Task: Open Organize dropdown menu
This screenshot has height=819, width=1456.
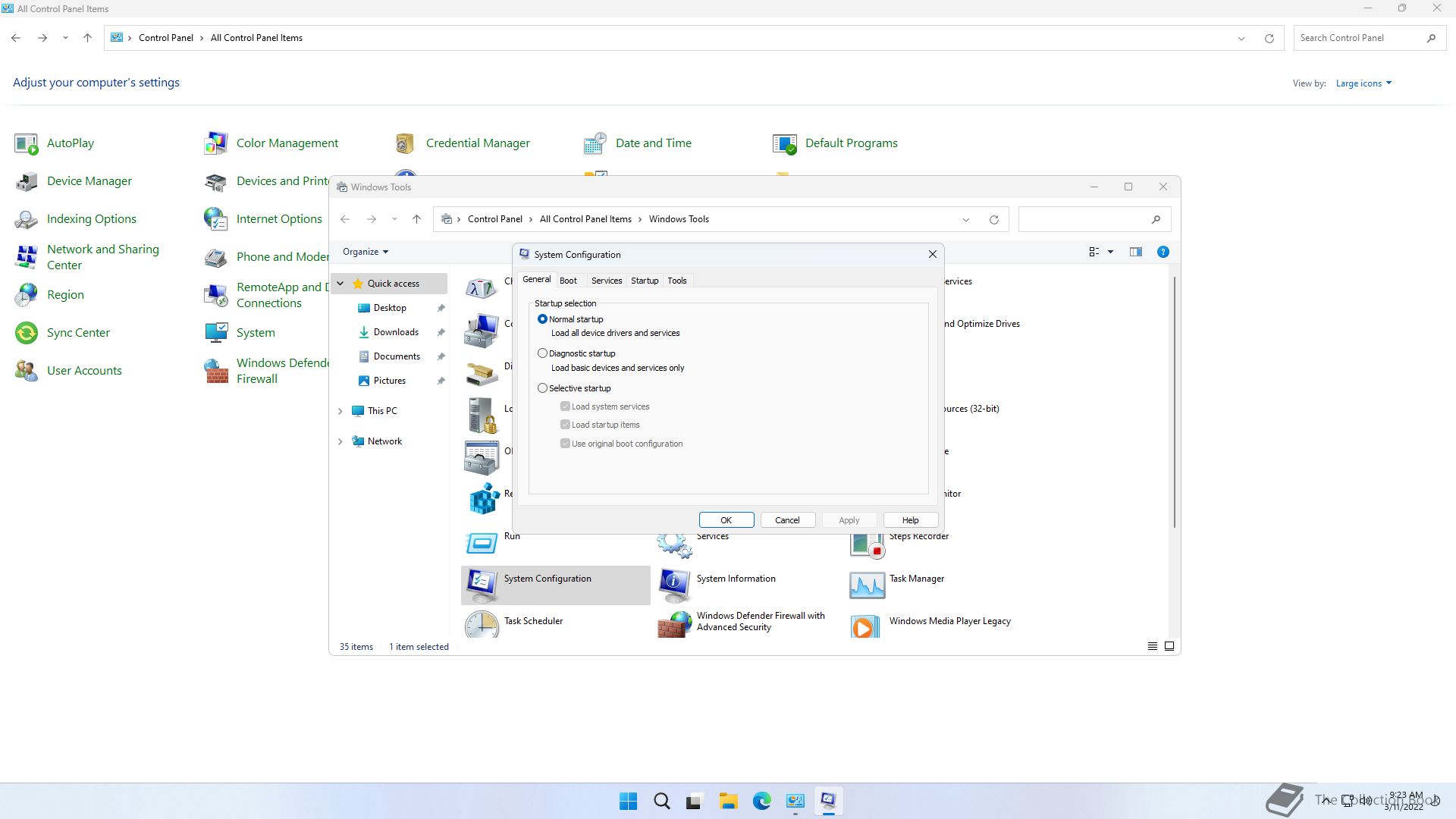Action: (366, 252)
